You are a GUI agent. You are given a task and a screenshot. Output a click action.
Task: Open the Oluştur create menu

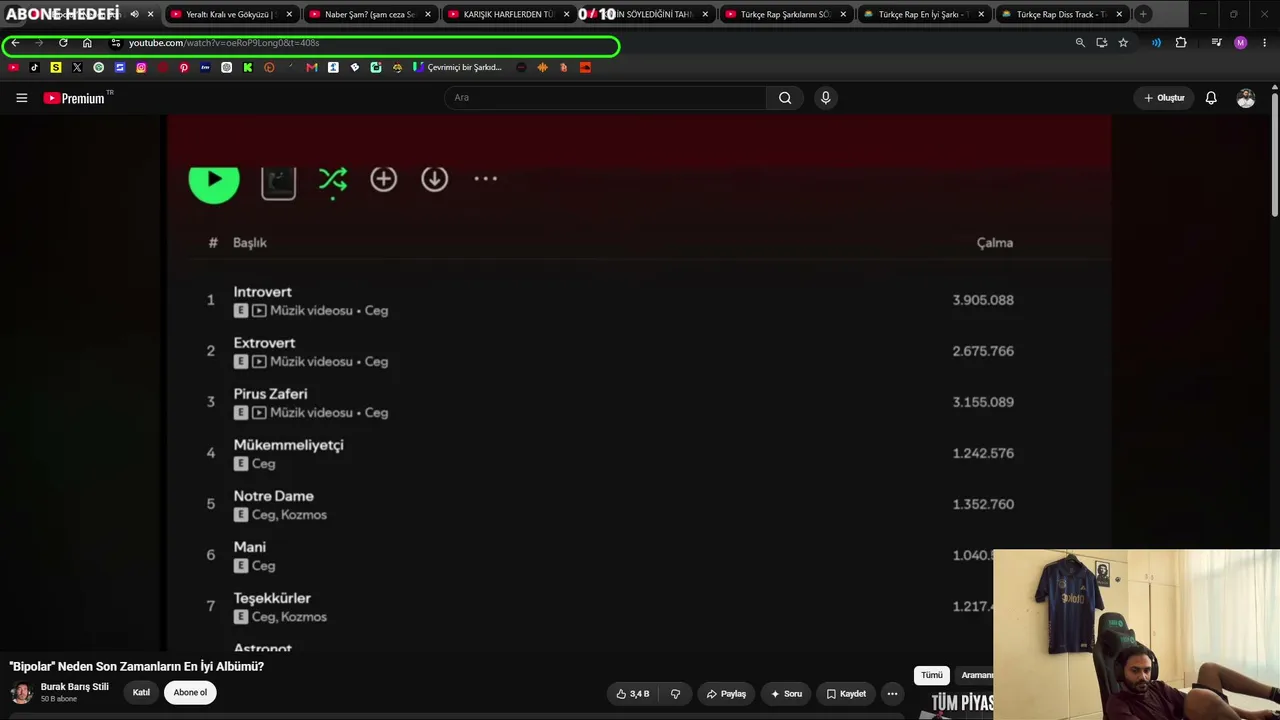click(1164, 98)
